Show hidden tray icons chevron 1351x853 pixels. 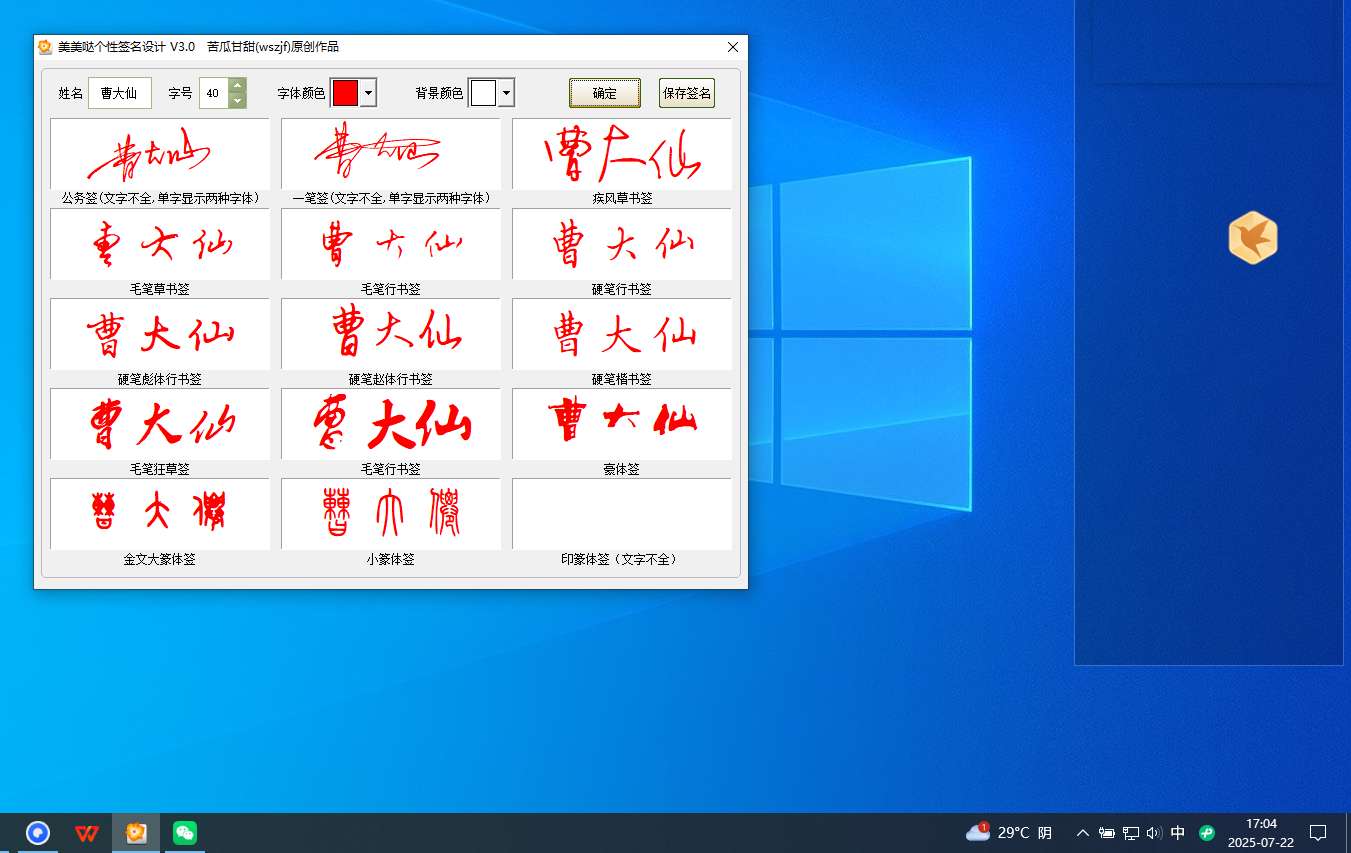click(1082, 832)
